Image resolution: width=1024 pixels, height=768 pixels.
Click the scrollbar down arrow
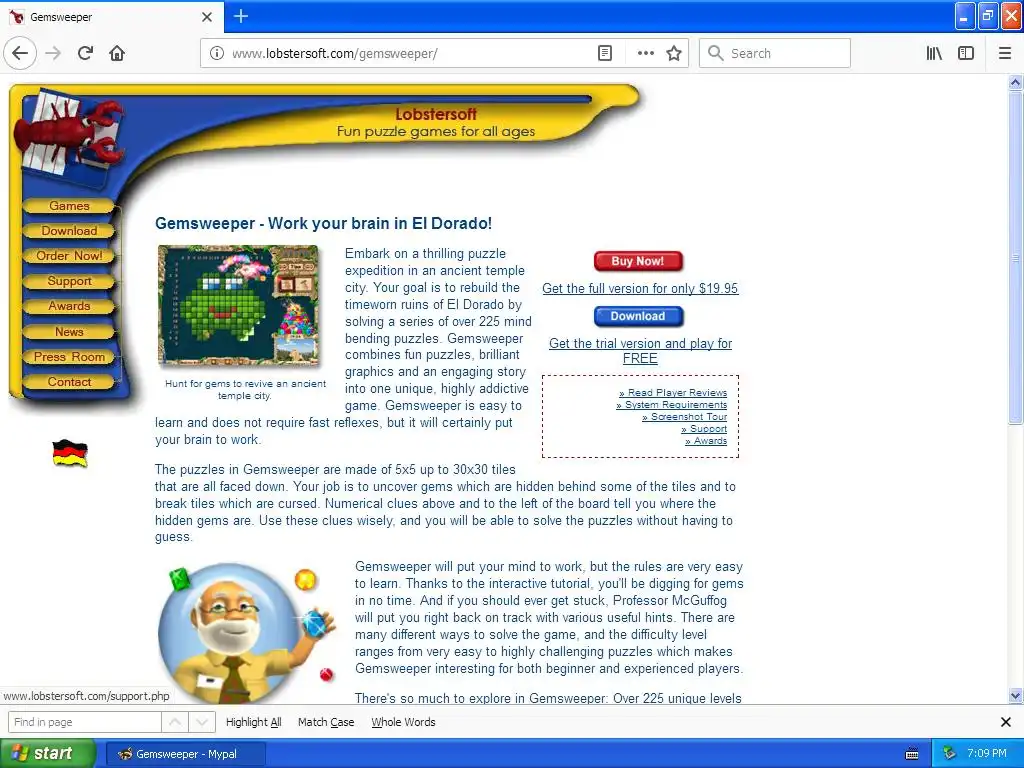(1015, 696)
